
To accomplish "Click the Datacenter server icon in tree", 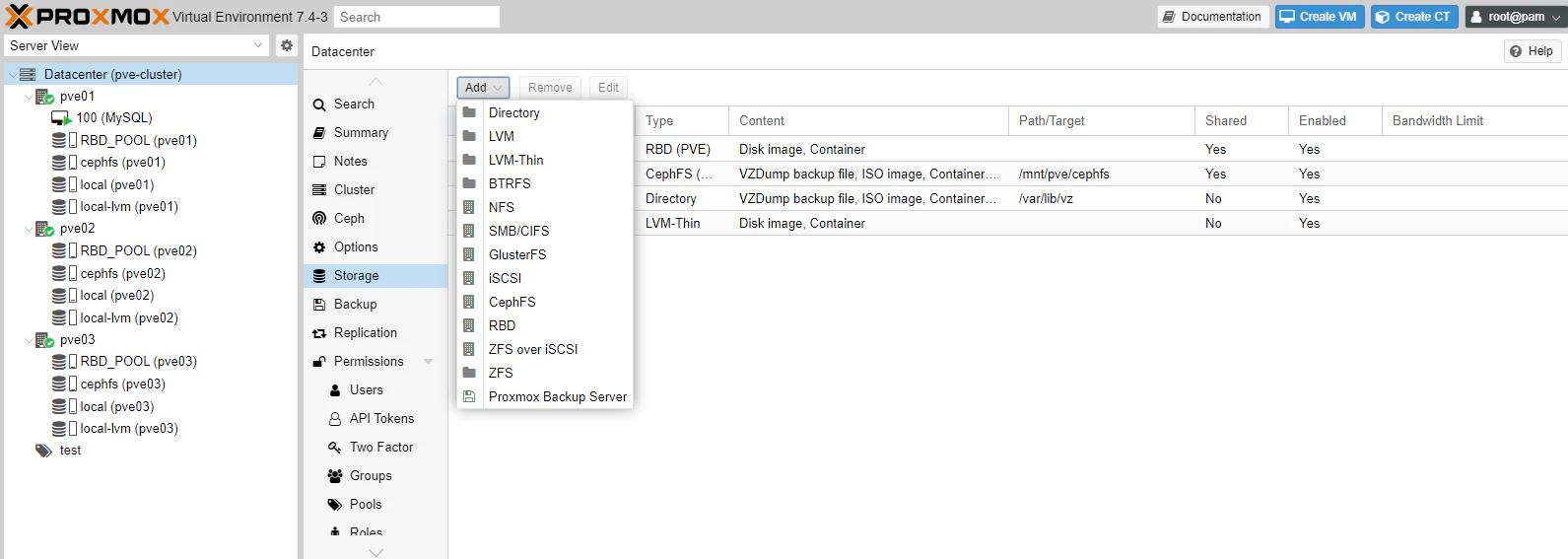I will click(28, 74).
